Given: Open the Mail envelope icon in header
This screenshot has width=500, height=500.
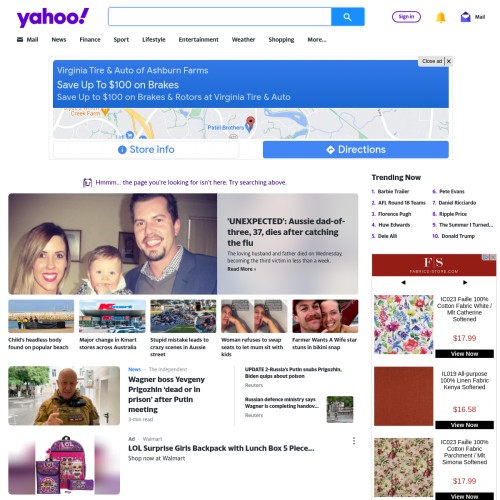Looking at the screenshot, I should click(465, 17).
